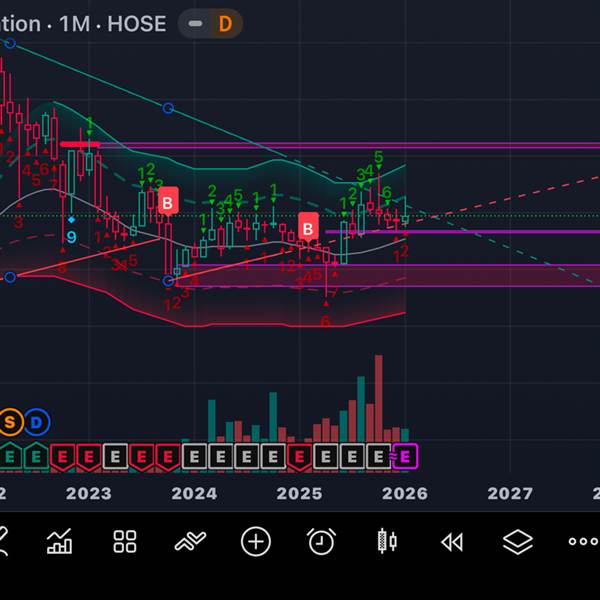Open the alarm clock alert icon
The height and width of the screenshot is (600, 600).
pyautogui.click(x=321, y=541)
